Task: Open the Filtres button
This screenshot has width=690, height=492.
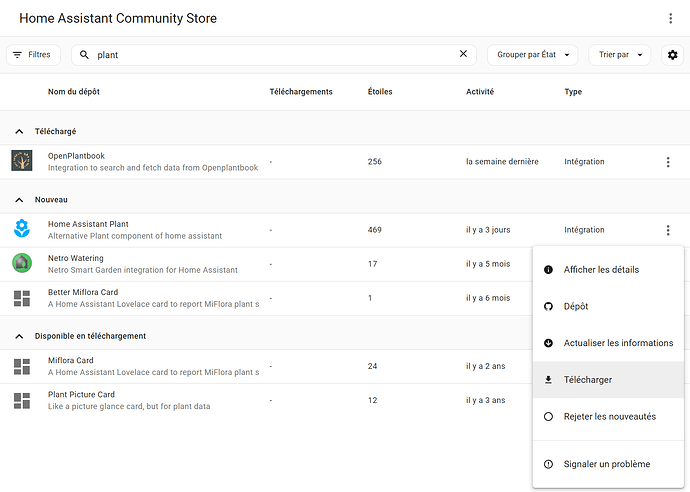Action: pos(33,55)
